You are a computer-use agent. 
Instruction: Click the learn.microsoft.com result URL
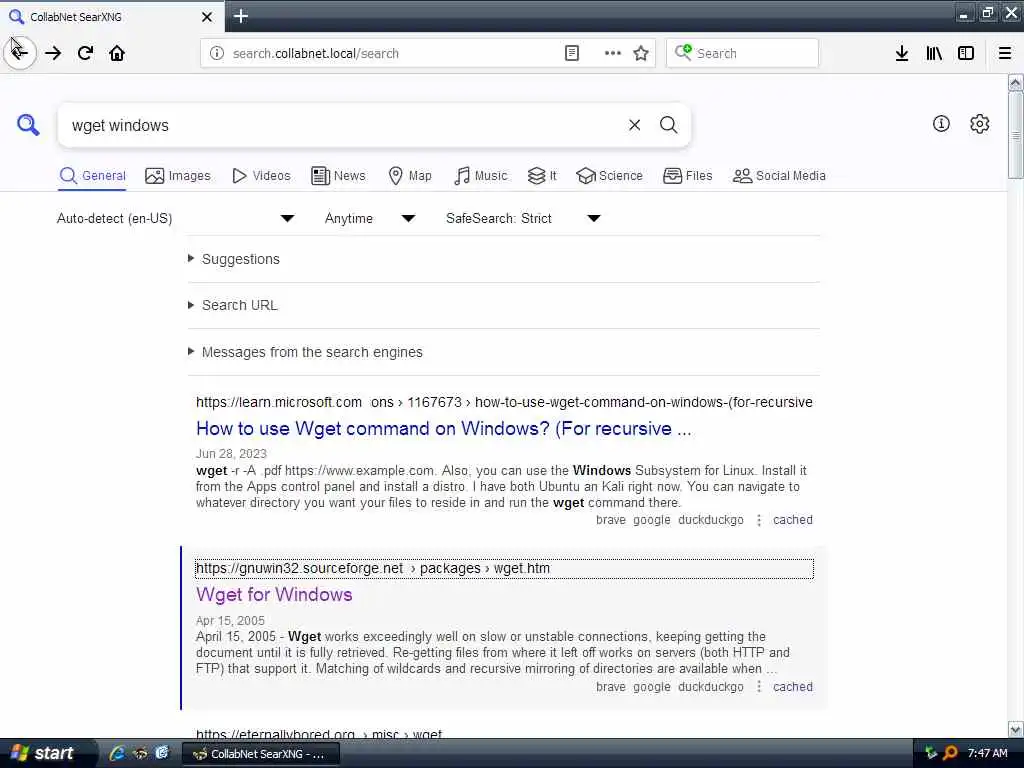(x=504, y=402)
